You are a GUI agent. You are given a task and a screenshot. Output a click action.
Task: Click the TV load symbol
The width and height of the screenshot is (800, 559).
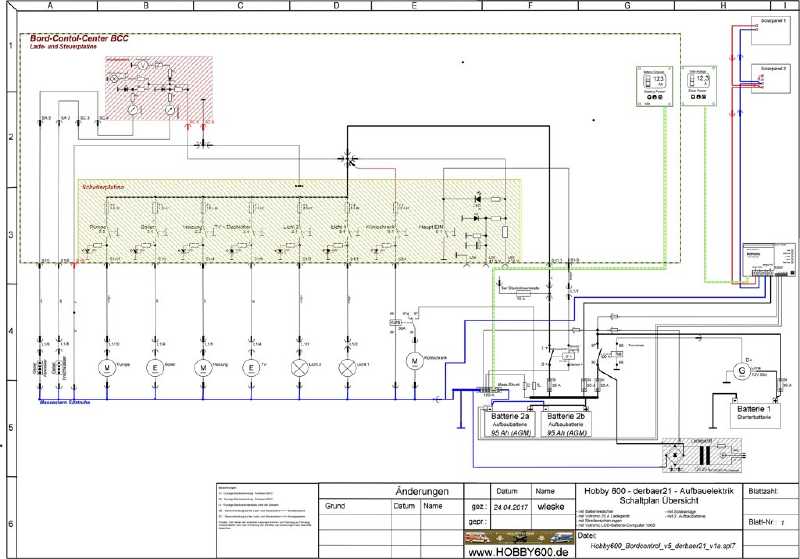[251, 367]
